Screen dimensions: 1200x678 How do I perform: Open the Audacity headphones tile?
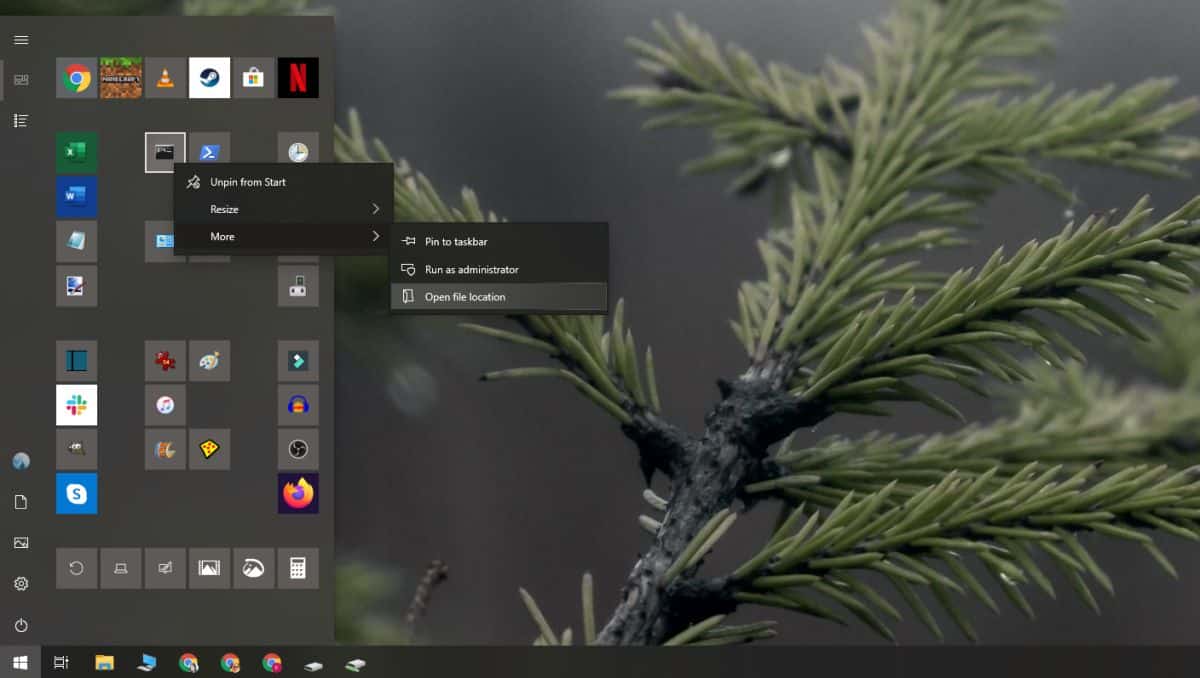(x=298, y=405)
